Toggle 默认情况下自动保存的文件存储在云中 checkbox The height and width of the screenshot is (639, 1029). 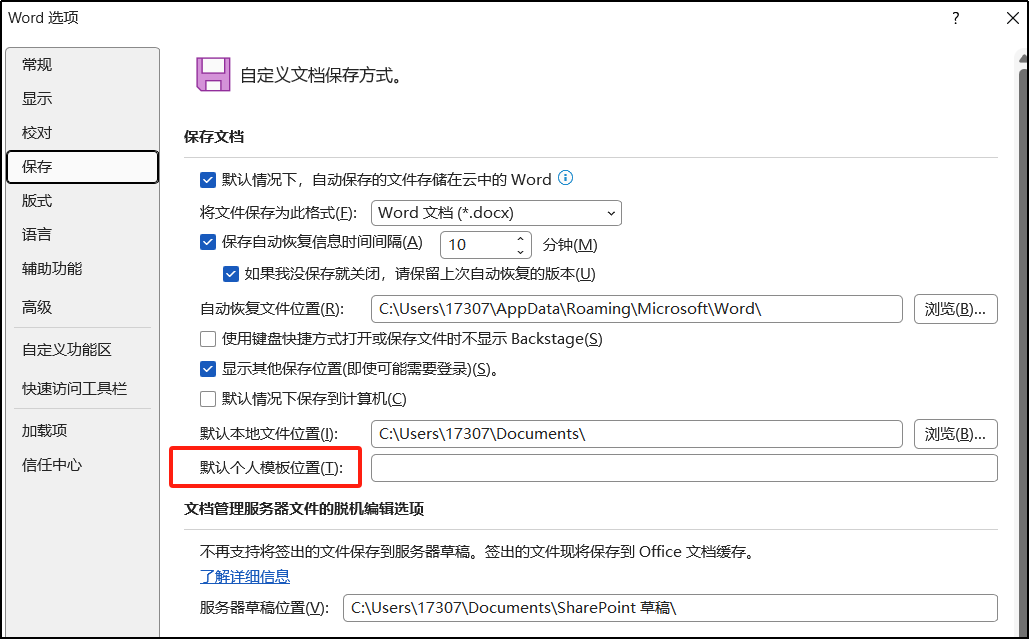208,180
